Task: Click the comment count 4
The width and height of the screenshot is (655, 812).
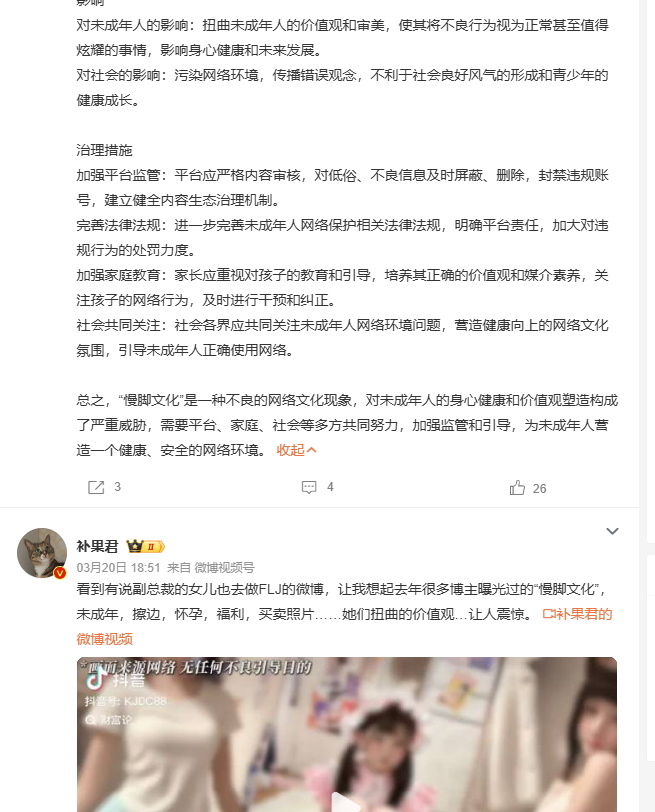Action: pyautogui.click(x=330, y=487)
